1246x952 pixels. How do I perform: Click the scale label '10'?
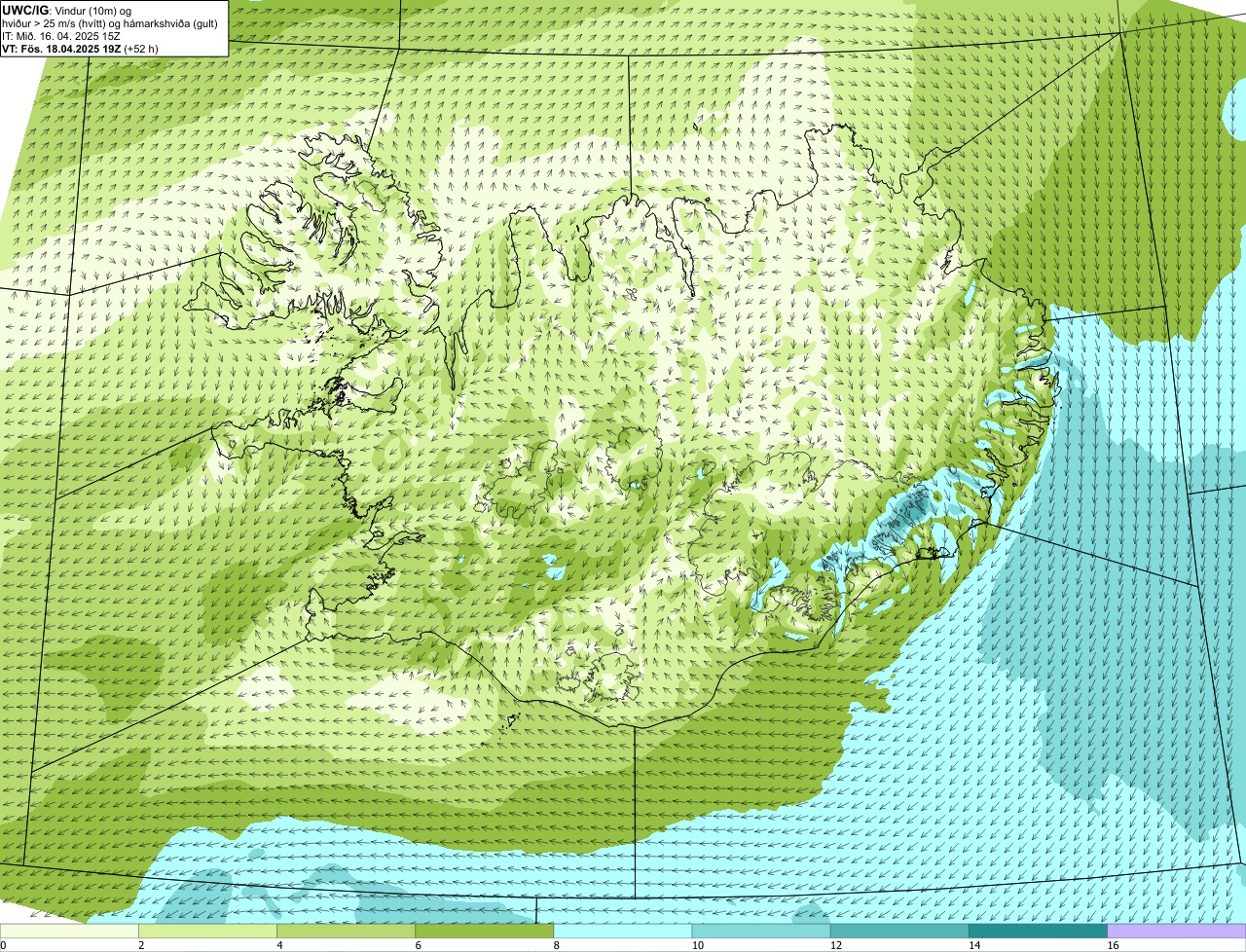tap(697, 945)
